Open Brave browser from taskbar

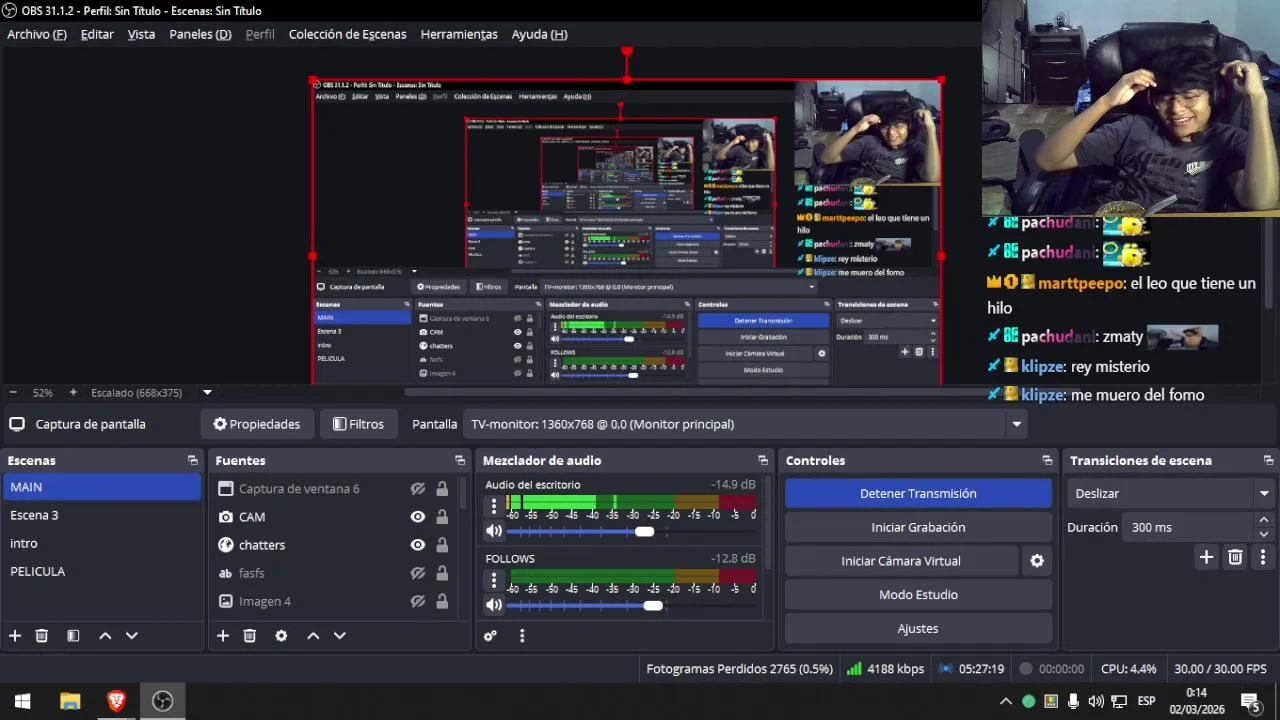pos(116,701)
